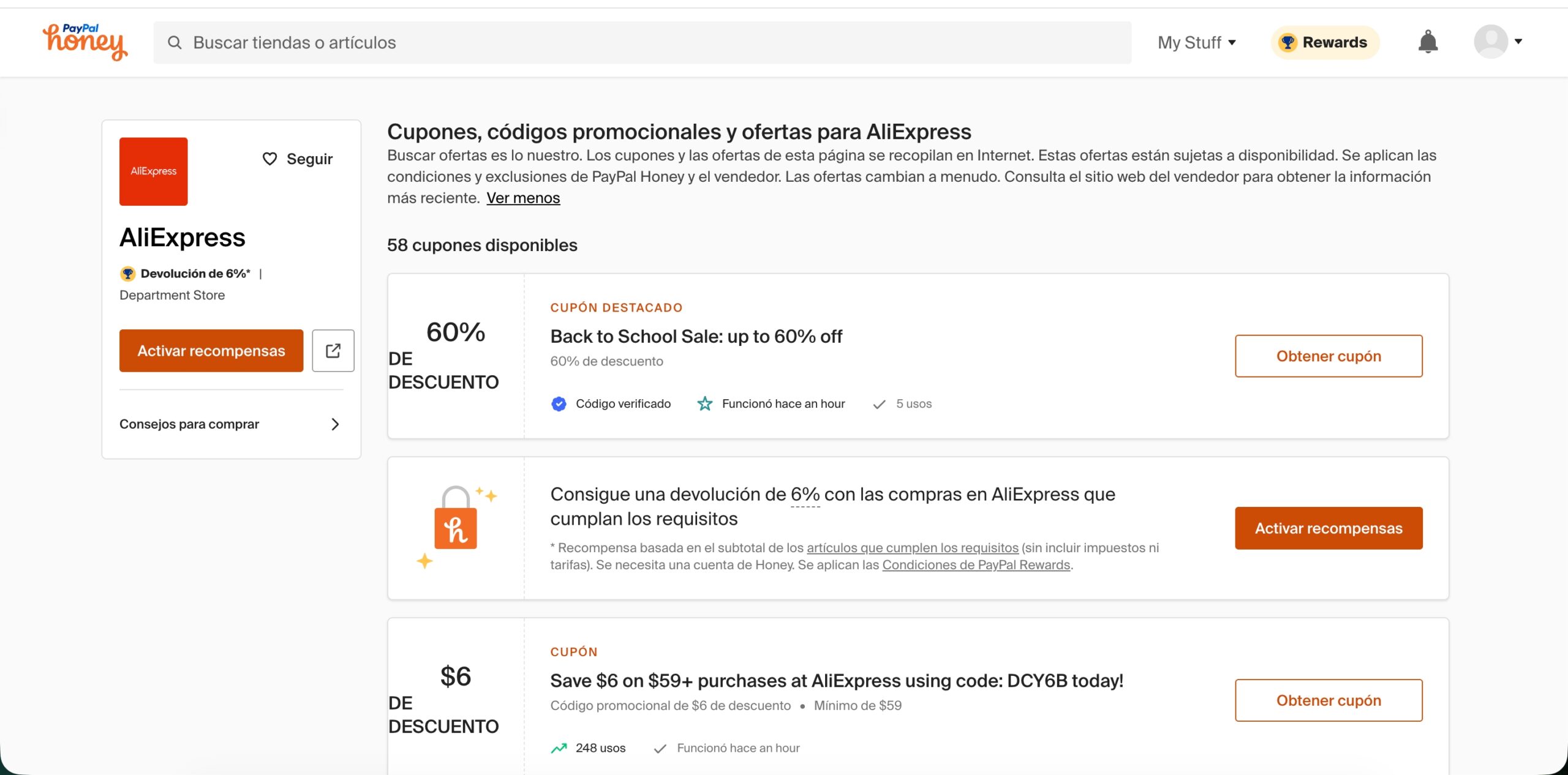Click the heart icon to follow AliExpress
1568x775 pixels.
pyautogui.click(x=269, y=159)
